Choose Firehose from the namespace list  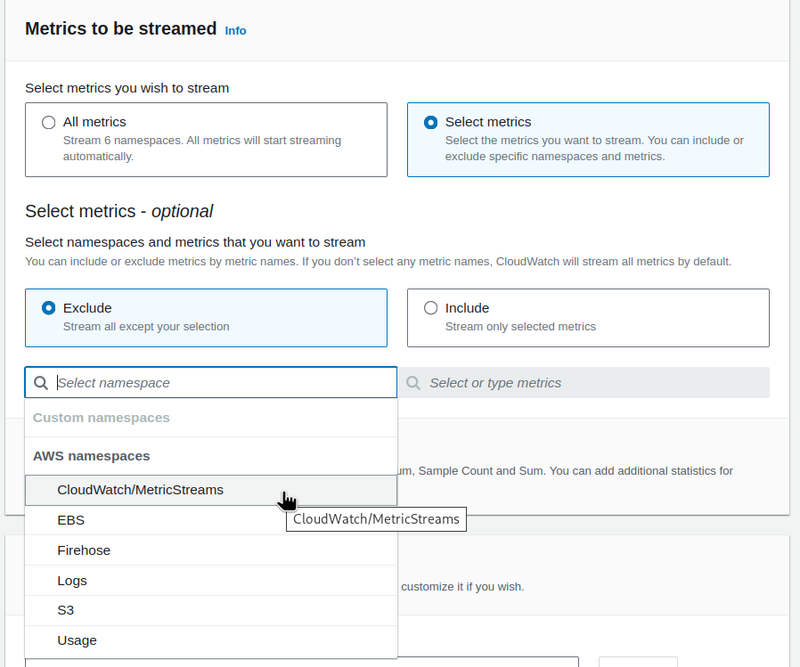point(211,550)
